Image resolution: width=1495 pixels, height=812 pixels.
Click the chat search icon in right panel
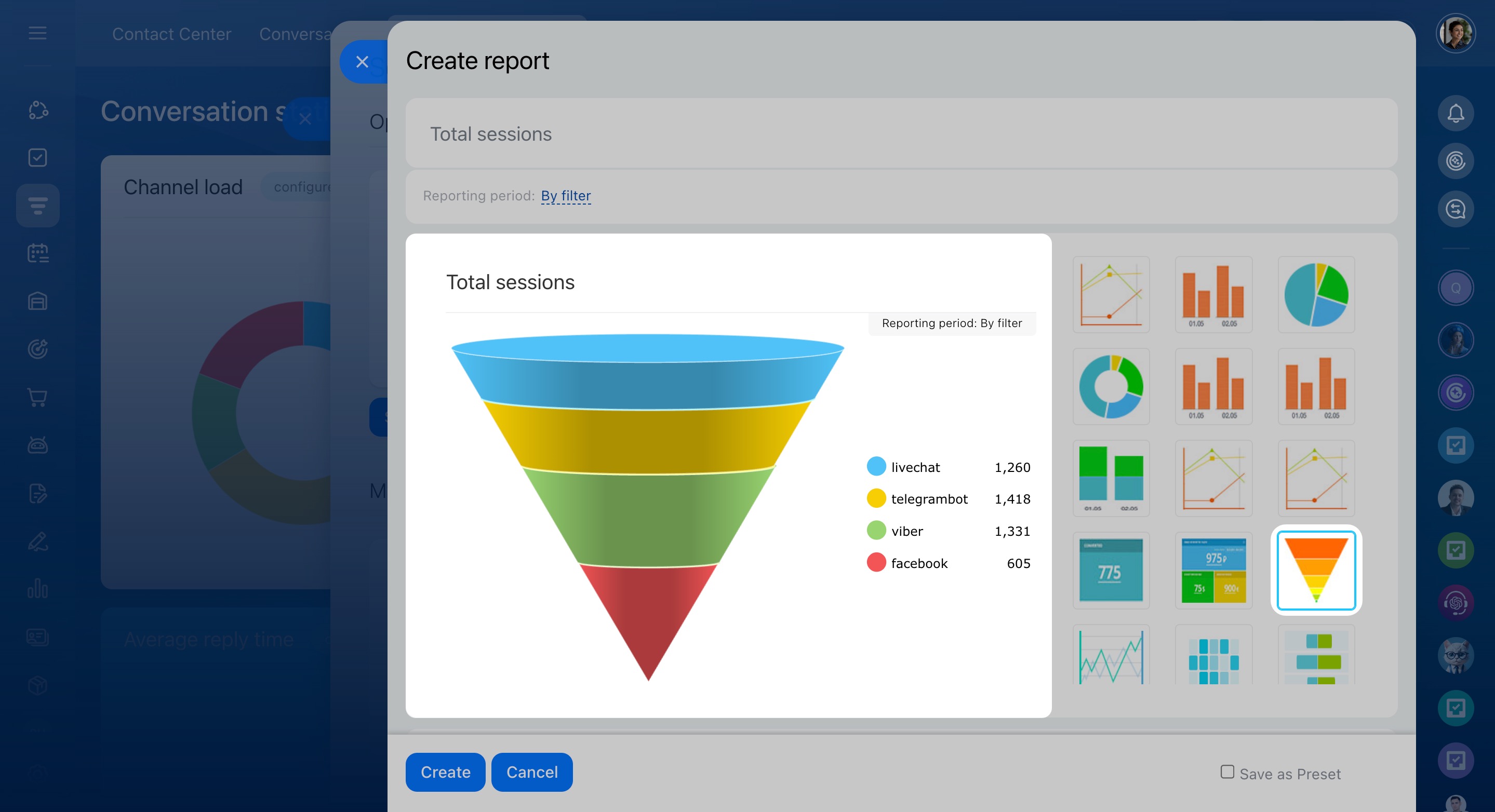[x=1455, y=209]
